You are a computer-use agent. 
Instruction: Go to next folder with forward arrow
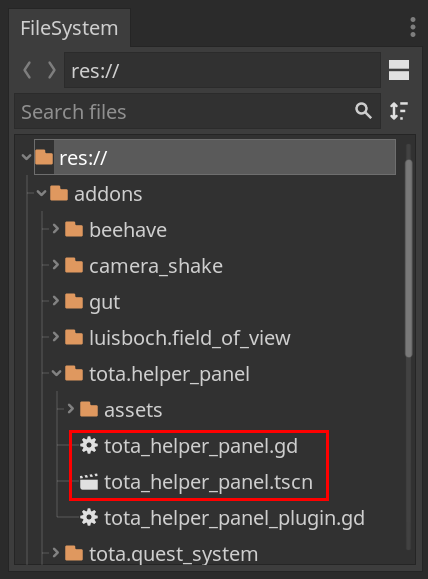tap(52, 70)
